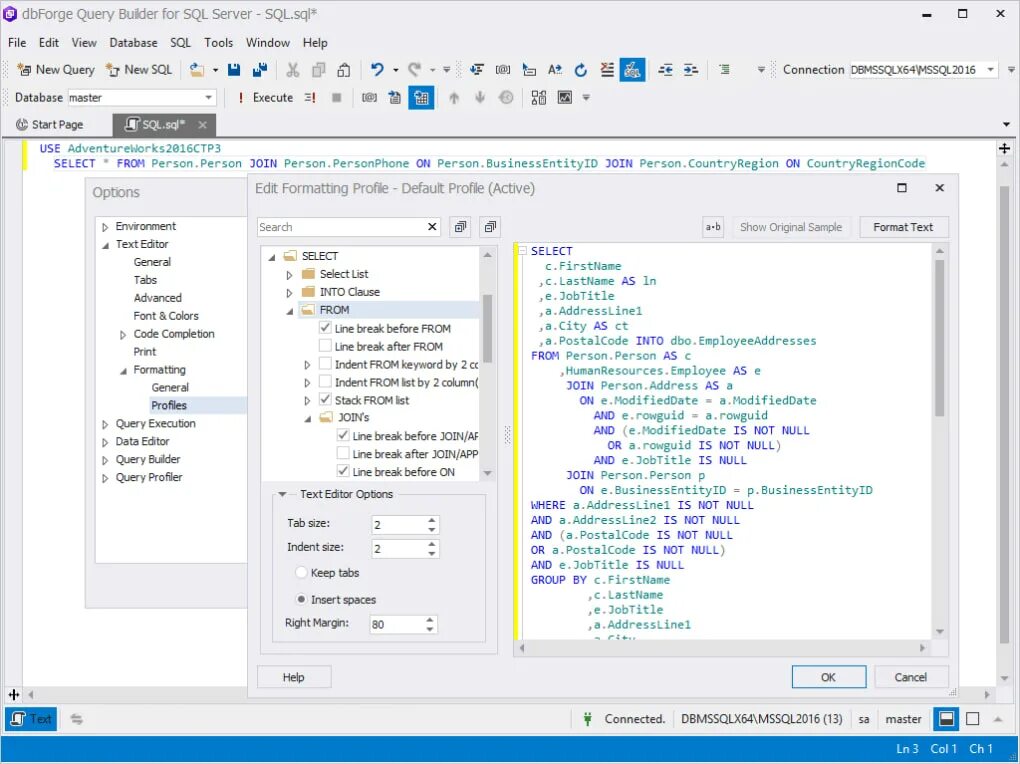Click the increase indent icon
Image resolution: width=1020 pixels, height=764 pixels.
pos(691,70)
